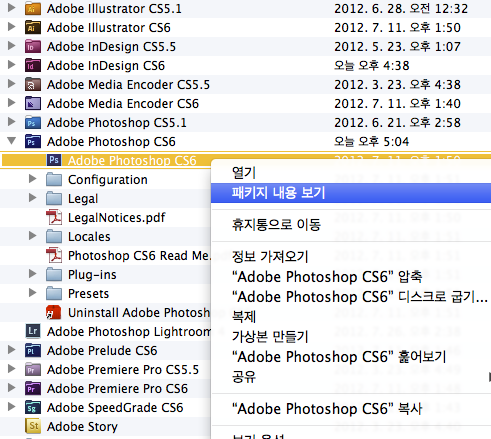
Task: Click the Uninstall Adobe Photoshop alias icon
Action: pos(54,312)
